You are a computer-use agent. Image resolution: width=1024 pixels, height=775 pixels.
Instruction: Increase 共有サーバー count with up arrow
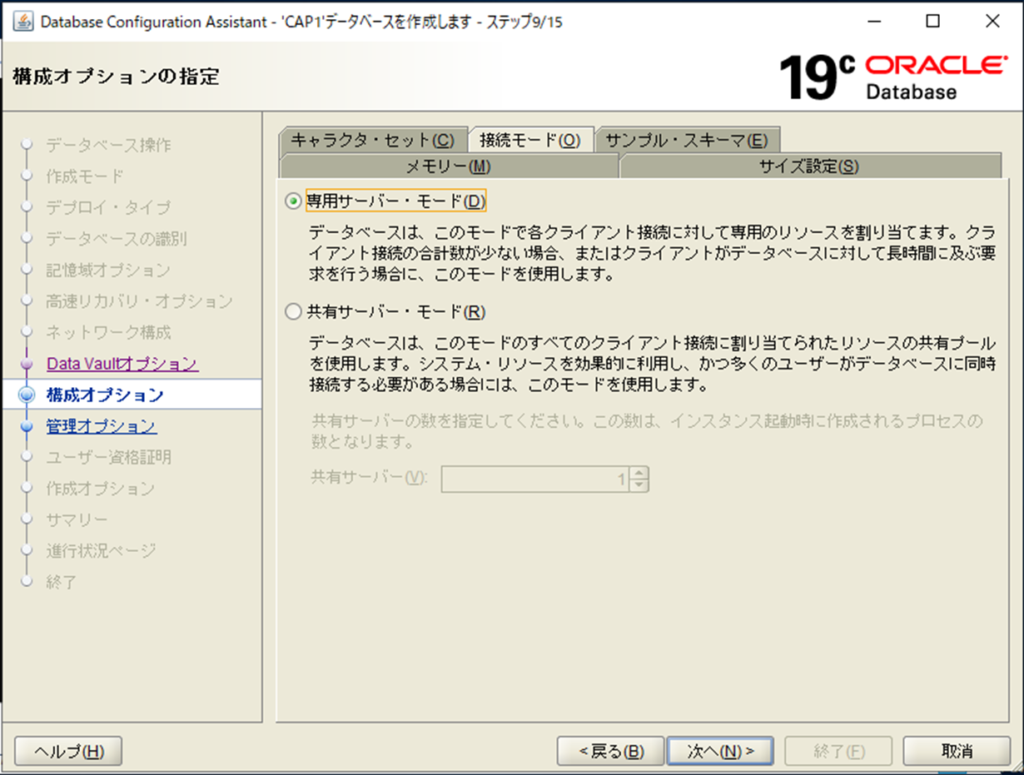tap(640, 474)
